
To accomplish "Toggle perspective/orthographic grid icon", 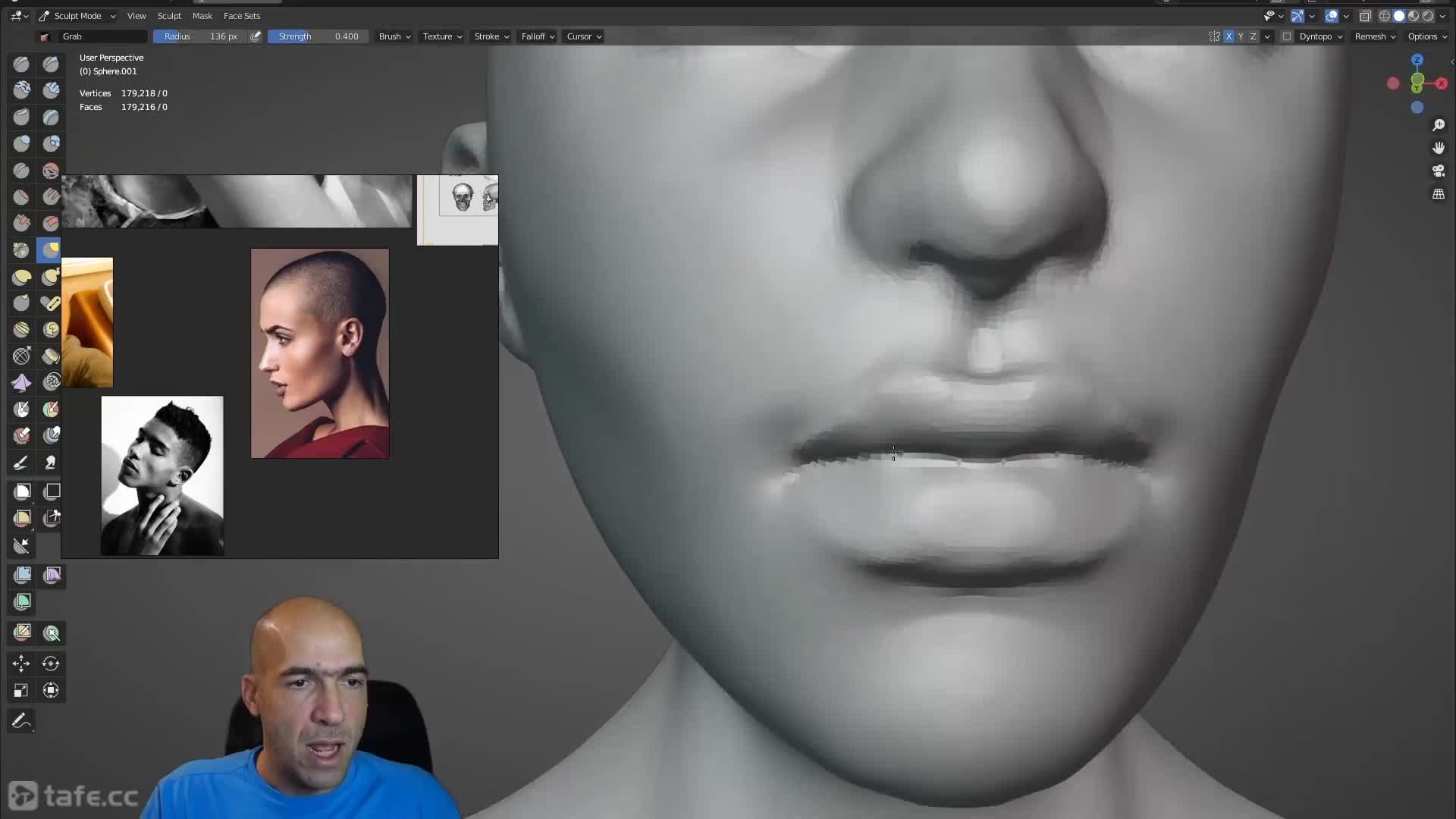I will coord(1439,194).
